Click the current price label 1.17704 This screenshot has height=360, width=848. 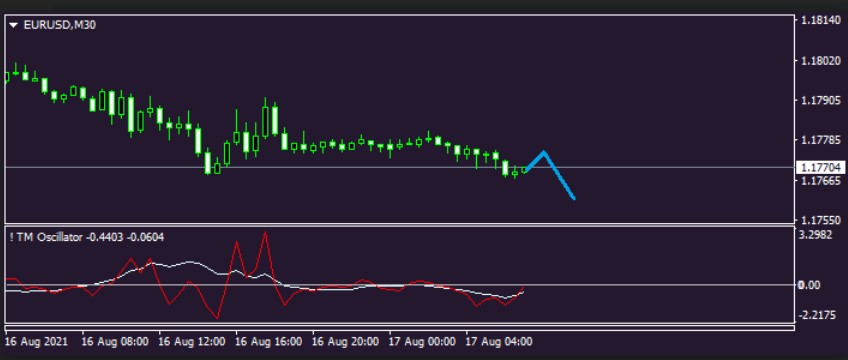click(820, 168)
